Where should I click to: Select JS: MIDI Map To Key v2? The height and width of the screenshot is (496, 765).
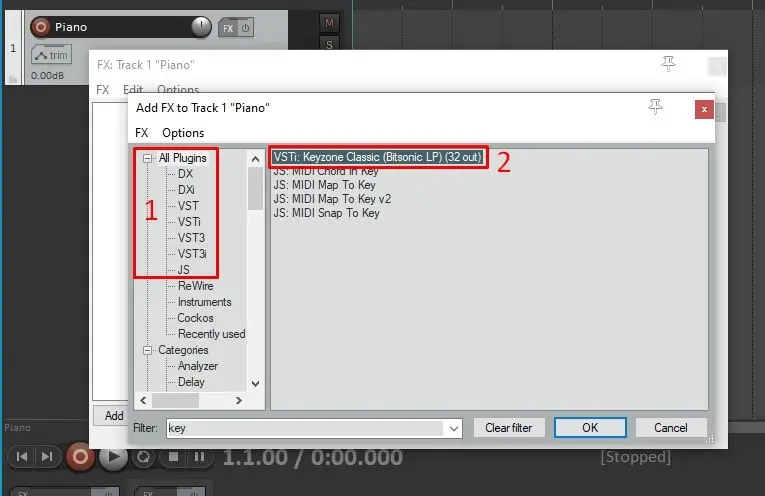coord(332,199)
